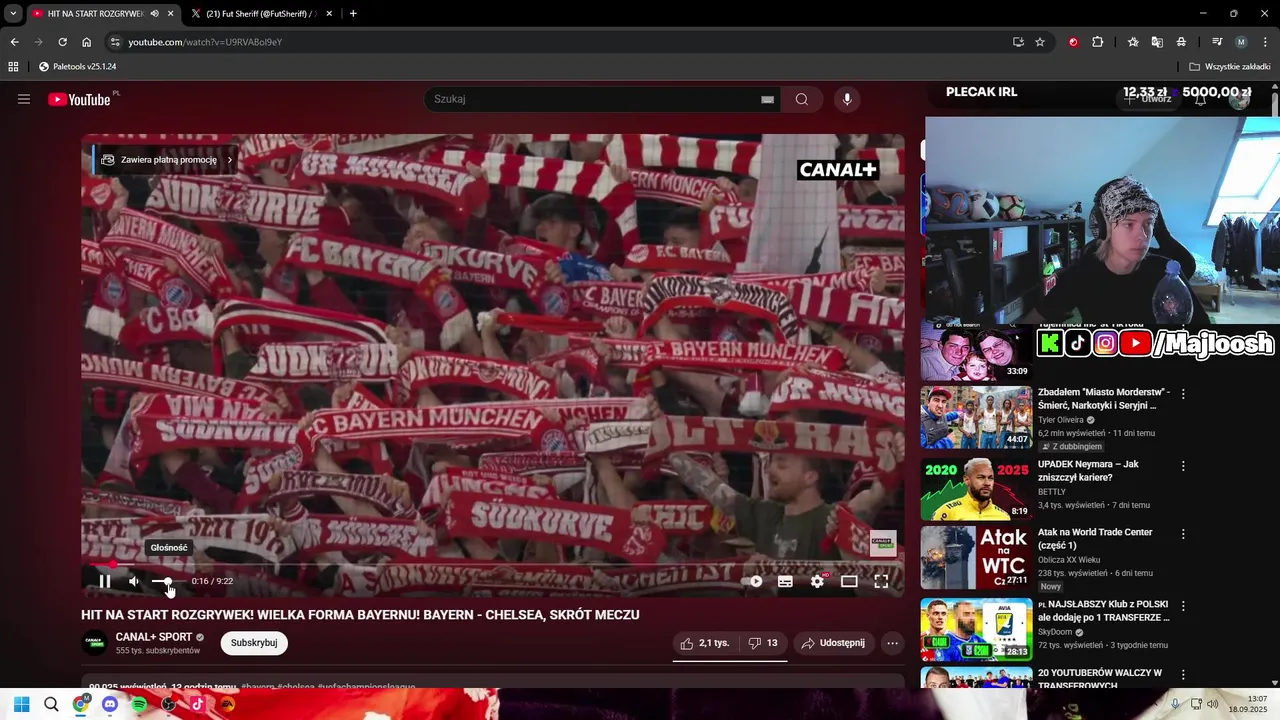Open the Chrome profile avatar M
1280x720 pixels.
tap(1241, 42)
